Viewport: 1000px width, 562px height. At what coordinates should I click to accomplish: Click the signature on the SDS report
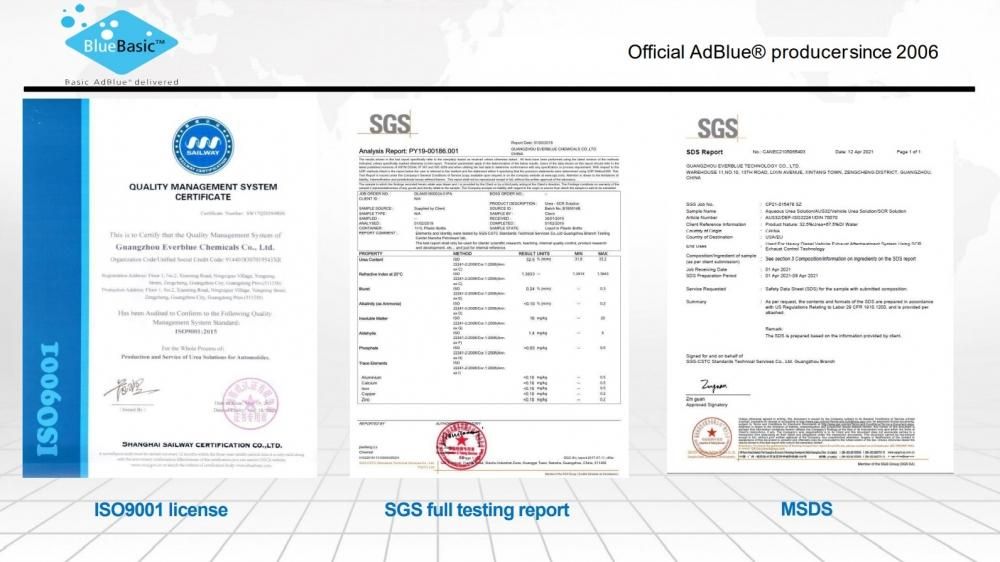click(712, 385)
